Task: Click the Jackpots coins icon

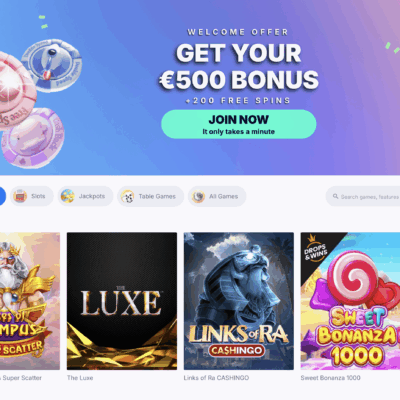Action: pos(68,196)
